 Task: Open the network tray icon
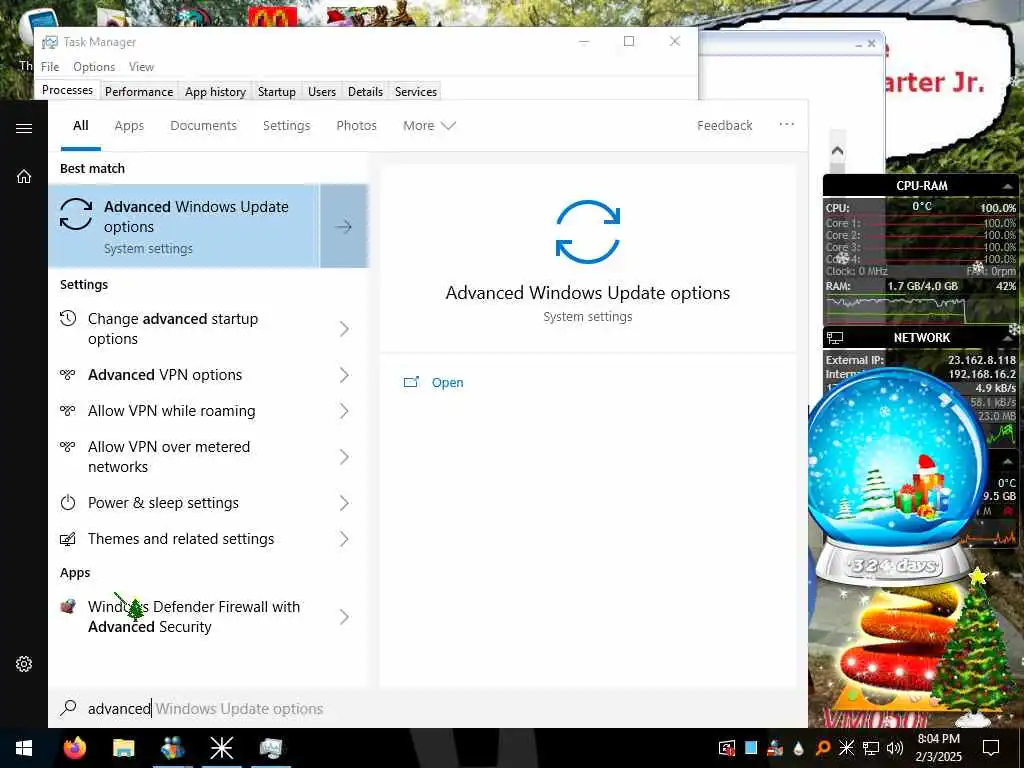click(x=871, y=748)
